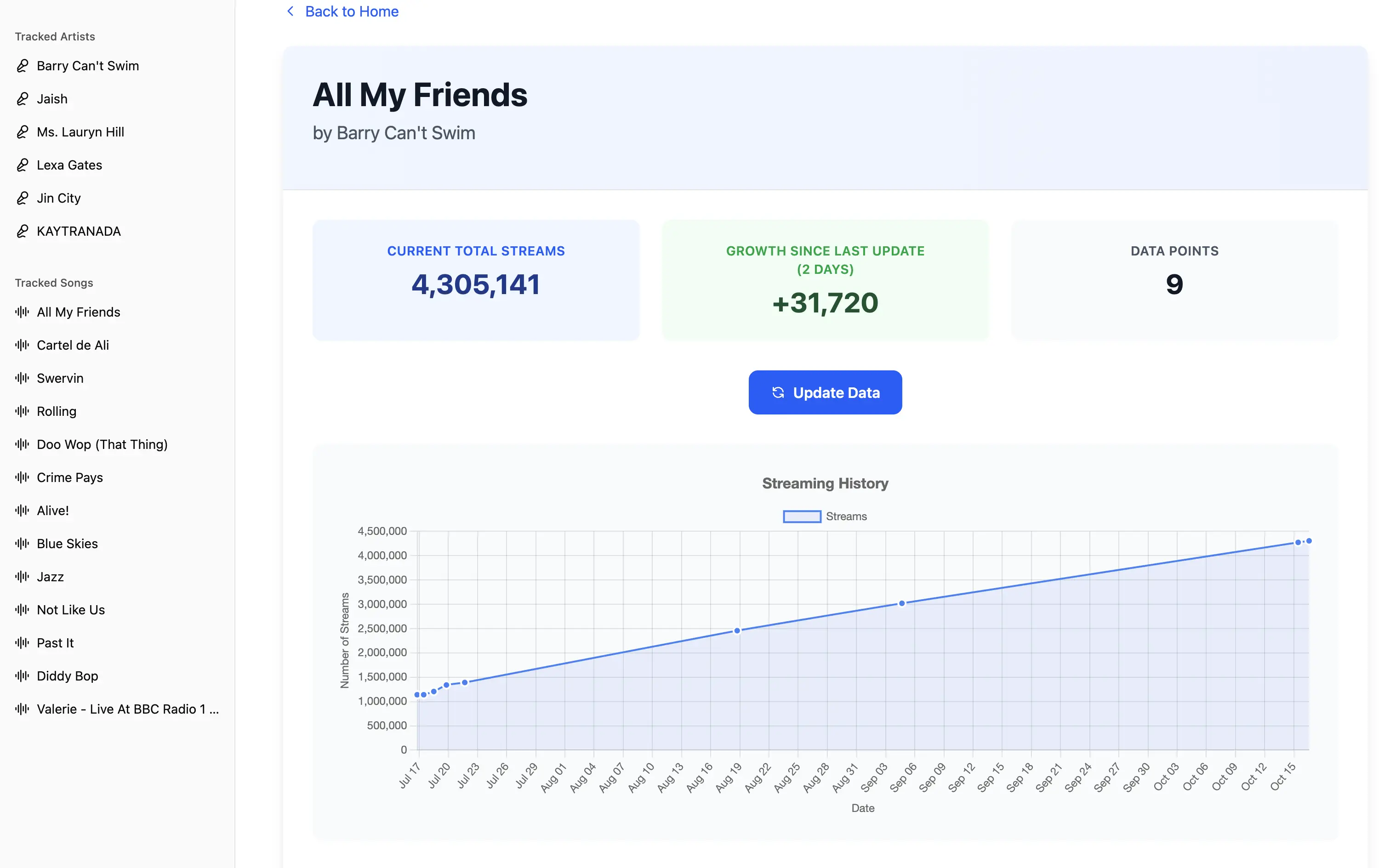Select Not Like Us in Tracked Songs
The width and height of the screenshot is (1390, 868).
tap(71, 610)
